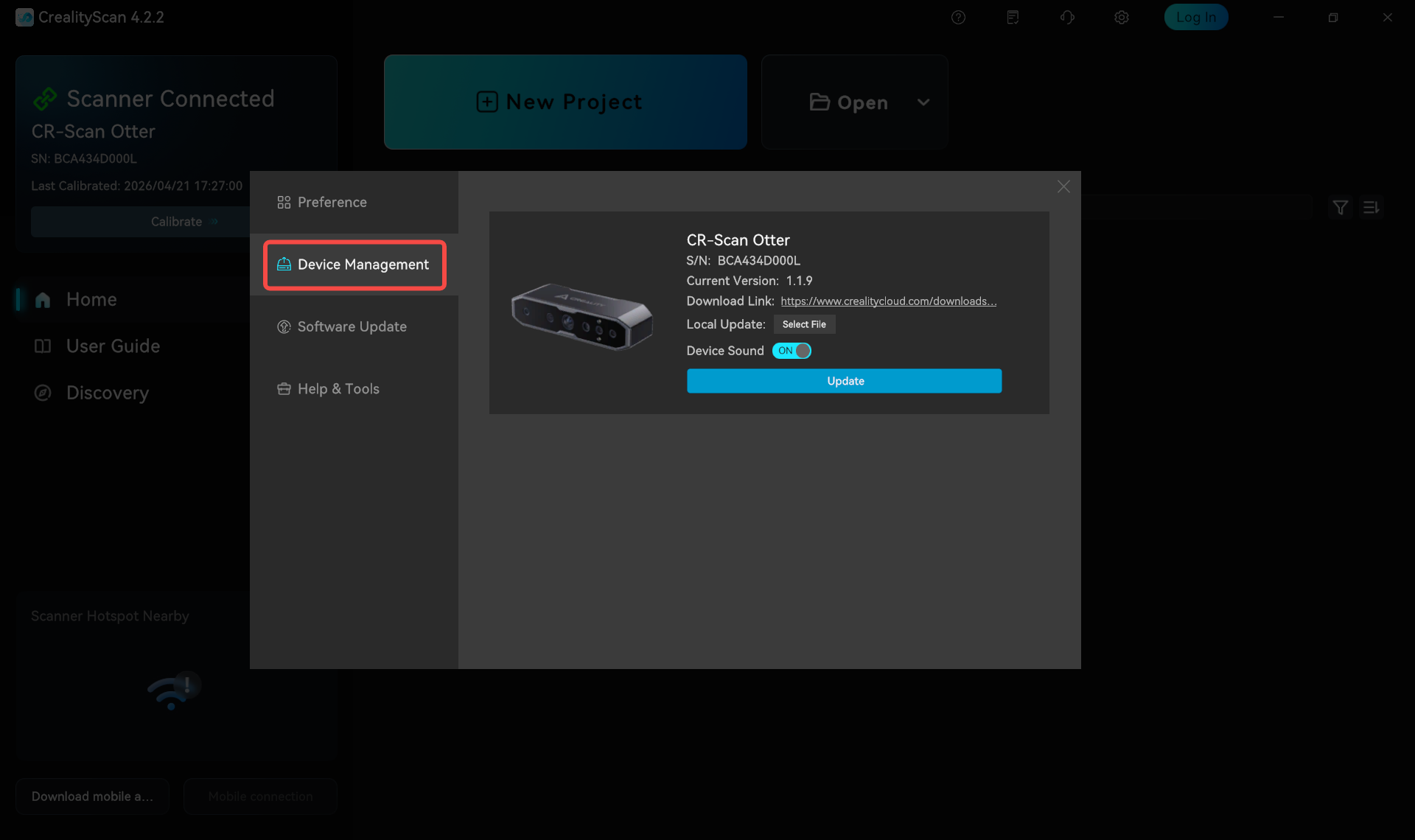Click the S/N value BCA434D000L in the dialog

[x=758, y=260]
